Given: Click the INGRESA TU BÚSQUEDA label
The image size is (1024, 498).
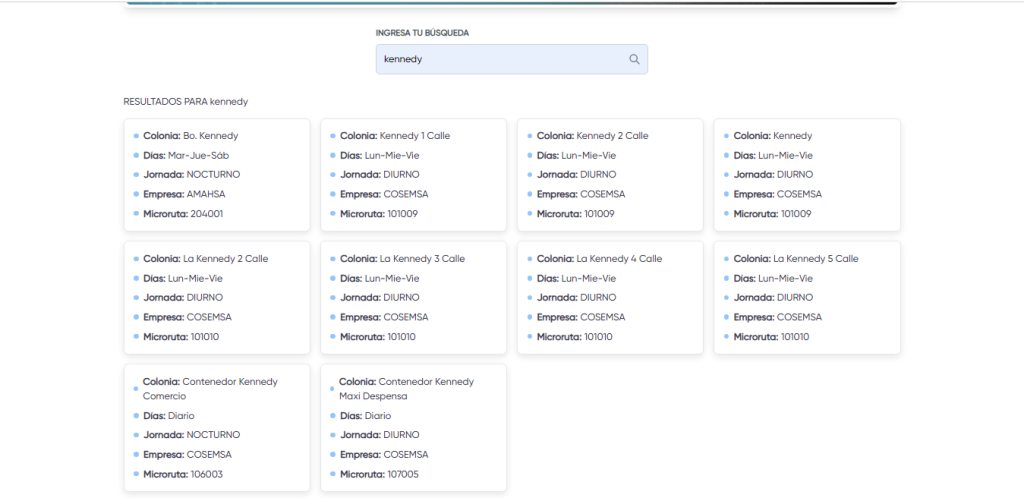Looking at the screenshot, I should coord(422,33).
